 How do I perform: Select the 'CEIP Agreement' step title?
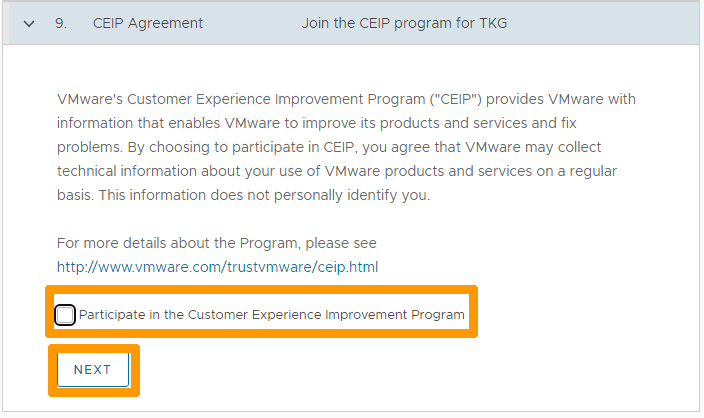tap(148, 23)
